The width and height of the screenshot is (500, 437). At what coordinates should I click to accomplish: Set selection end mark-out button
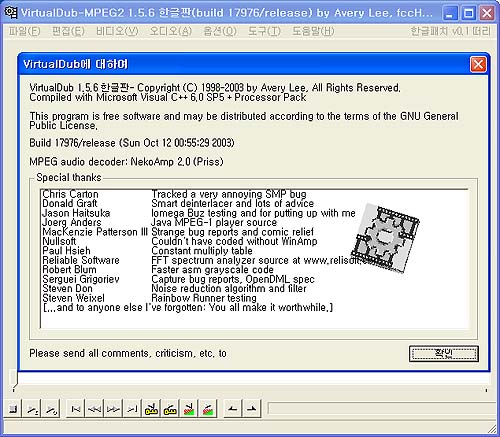(x=252, y=409)
